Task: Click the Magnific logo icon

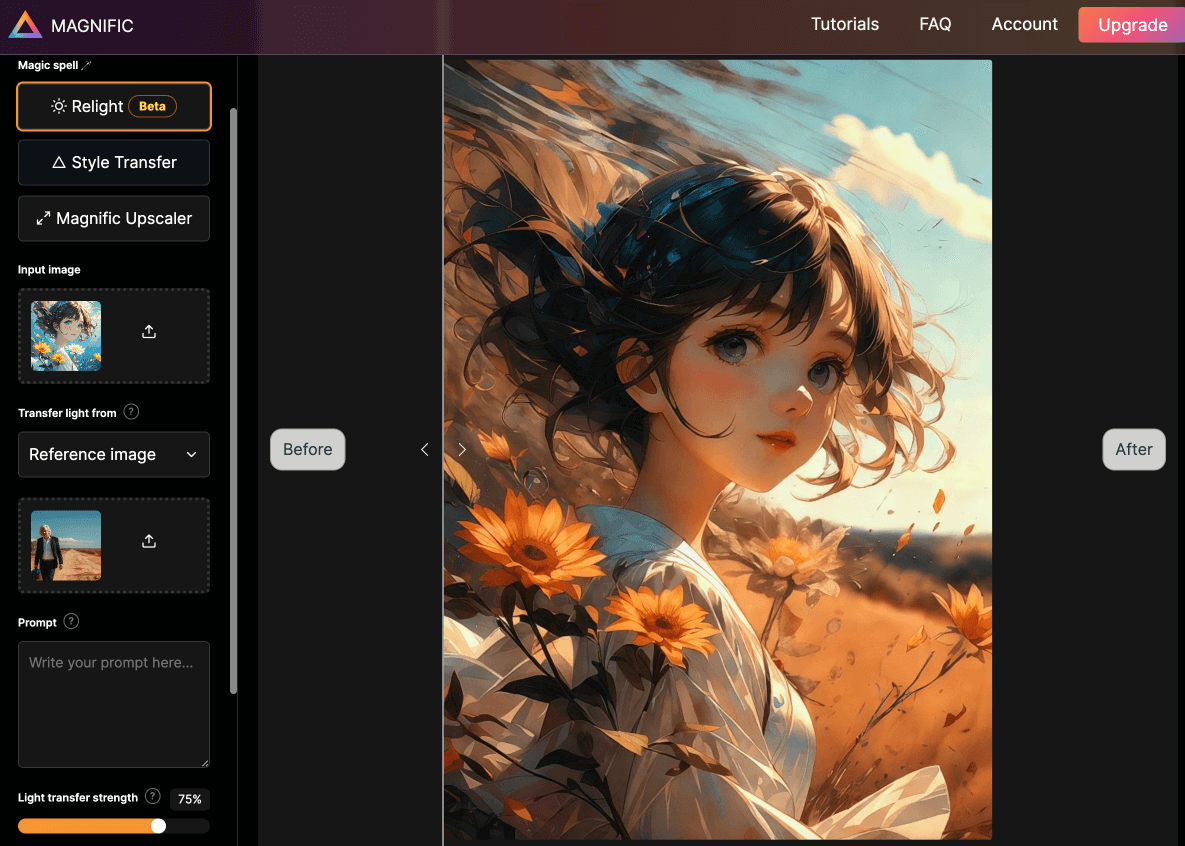Action: tap(25, 25)
